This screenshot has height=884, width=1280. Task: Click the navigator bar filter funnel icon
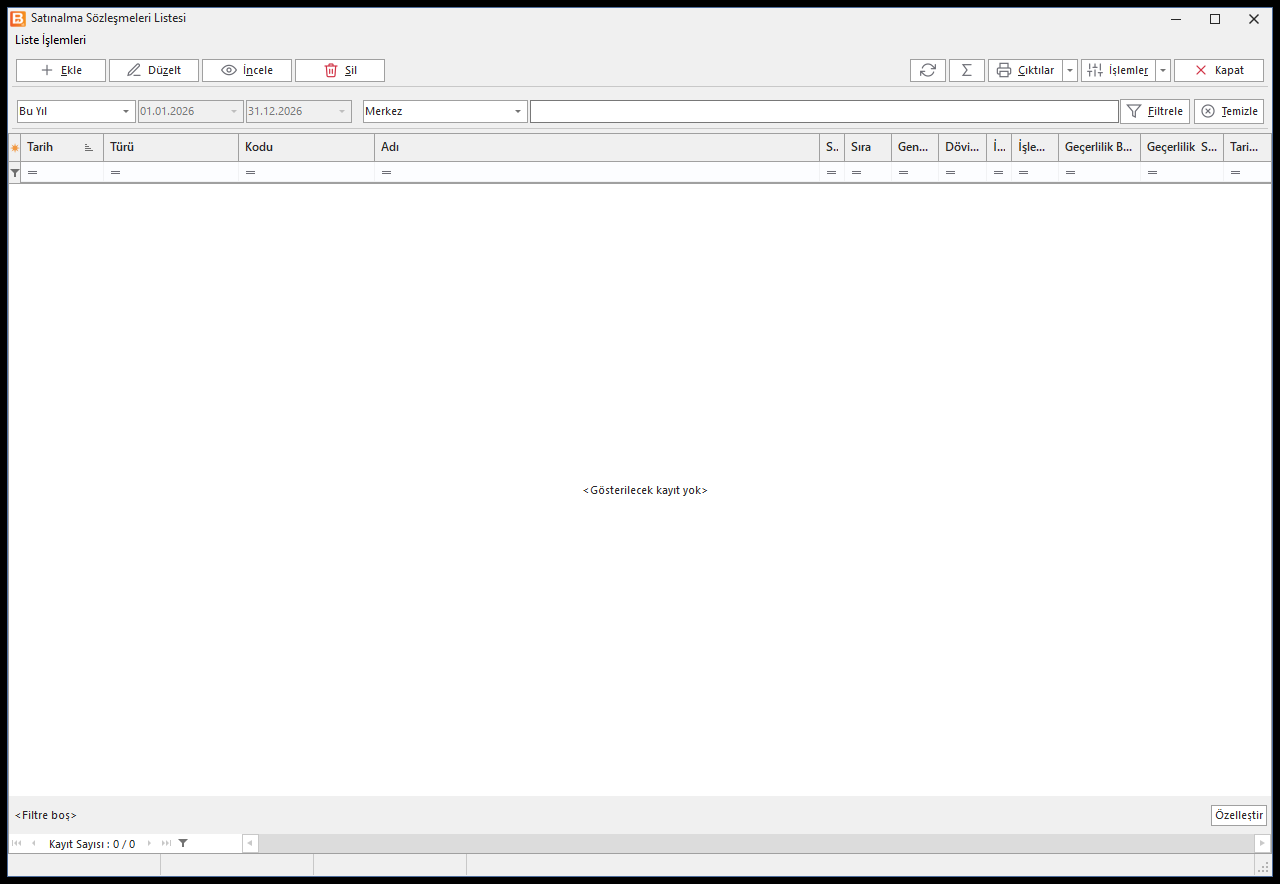(x=183, y=843)
